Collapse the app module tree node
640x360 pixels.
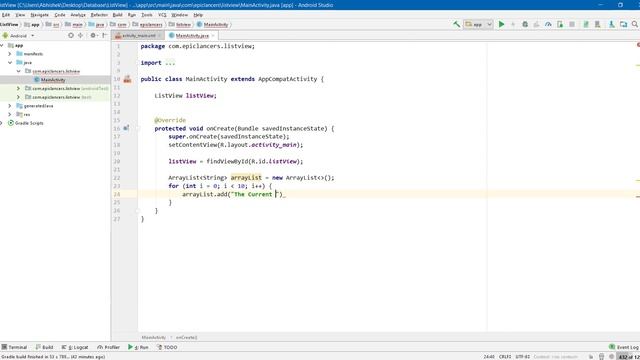[x=2, y=45]
